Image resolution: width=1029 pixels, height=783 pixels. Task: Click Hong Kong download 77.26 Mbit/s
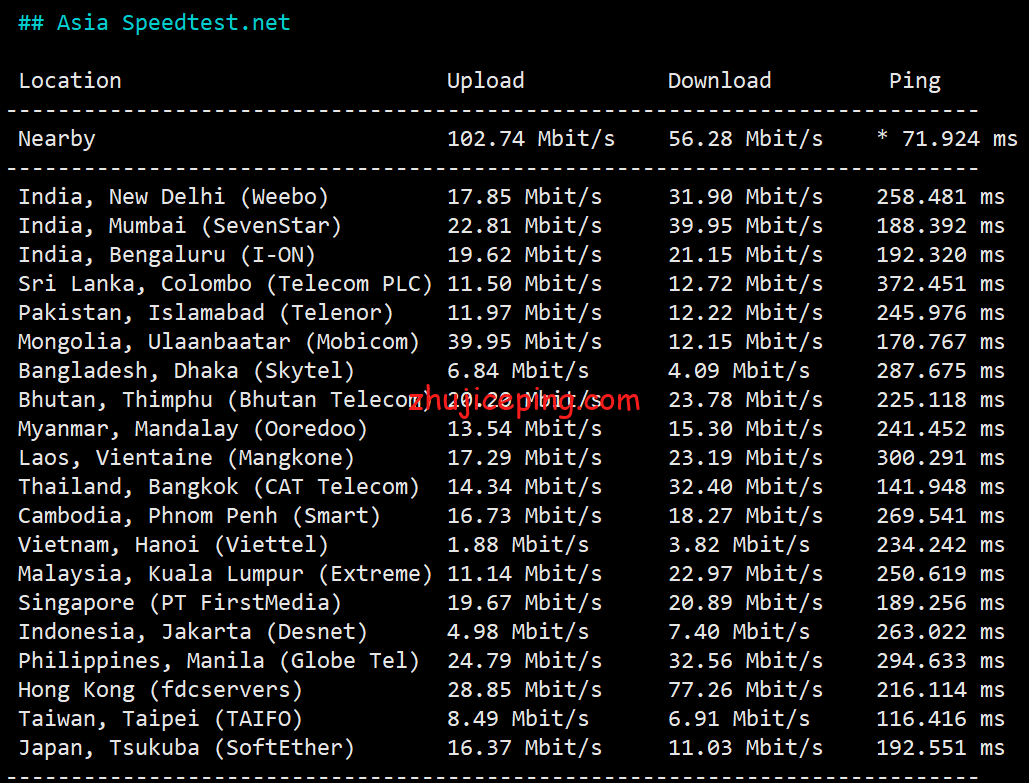tap(746, 689)
